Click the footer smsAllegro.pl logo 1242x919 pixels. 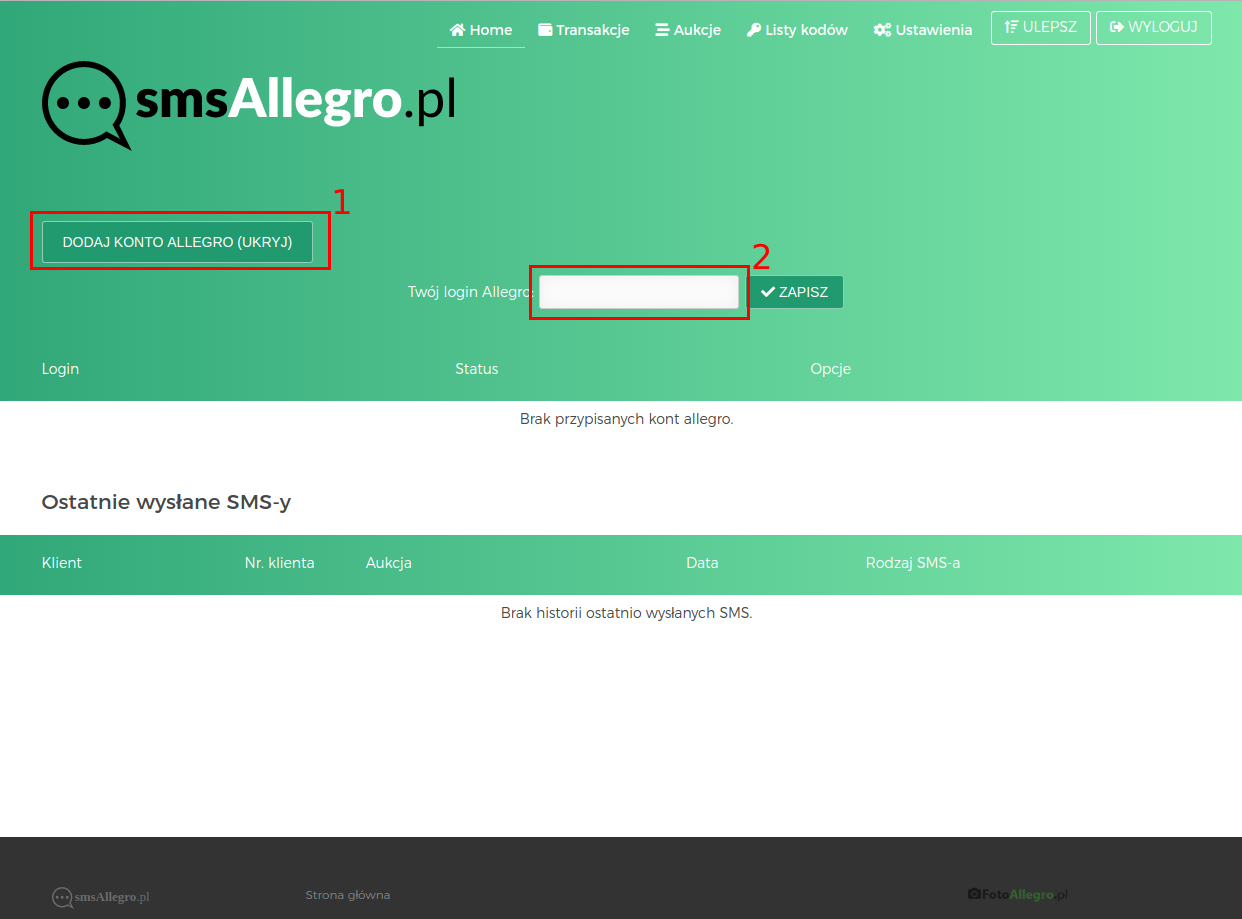[x=101, y=897]
